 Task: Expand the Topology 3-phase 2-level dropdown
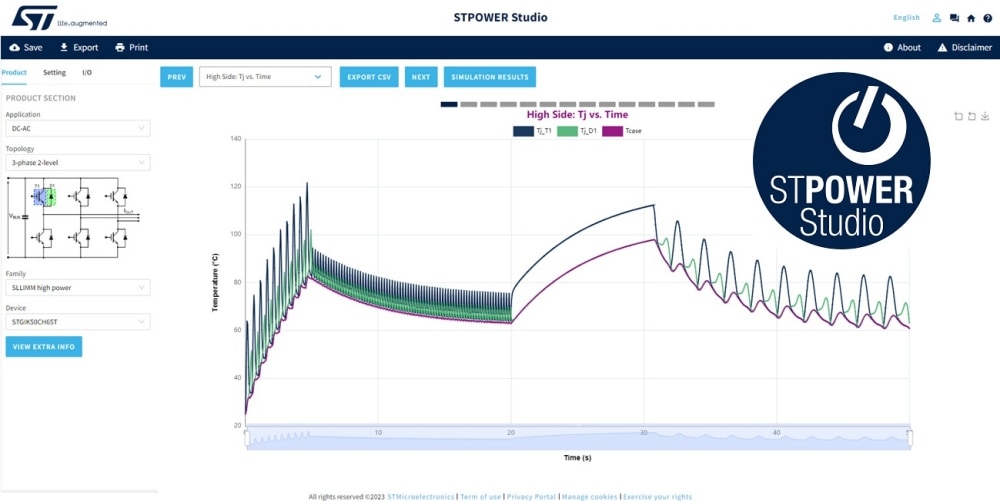pyautogui.click(x=78, y=162)
